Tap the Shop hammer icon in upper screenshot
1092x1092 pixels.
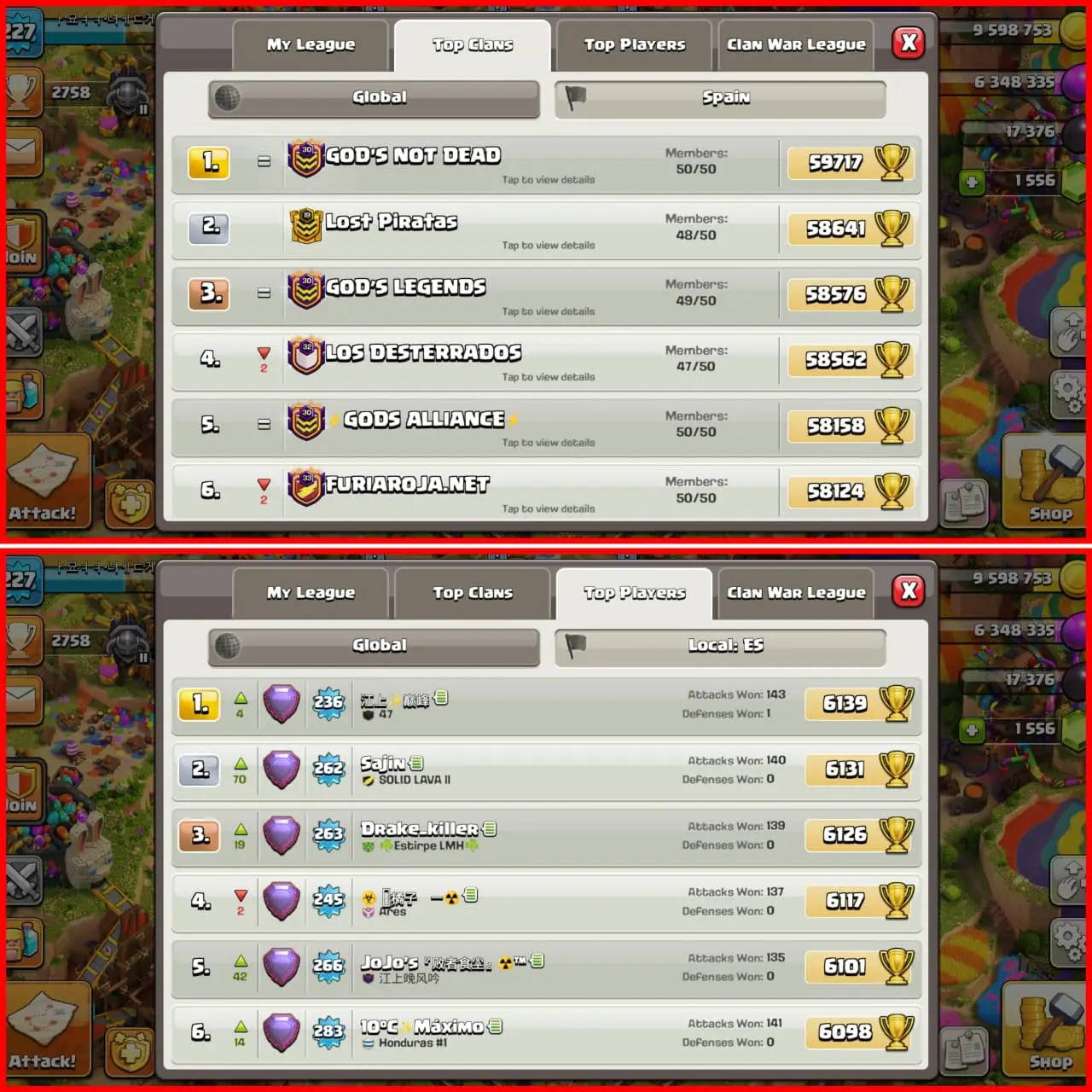tap(1047, 480)
